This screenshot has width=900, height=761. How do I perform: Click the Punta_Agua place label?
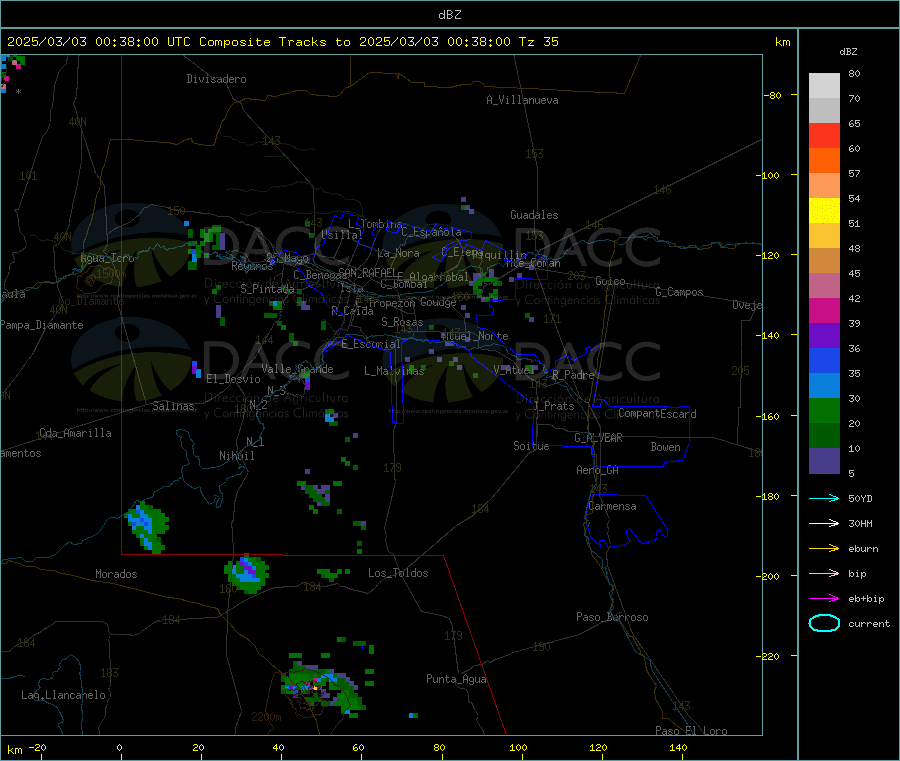click(x=456, y=679)
